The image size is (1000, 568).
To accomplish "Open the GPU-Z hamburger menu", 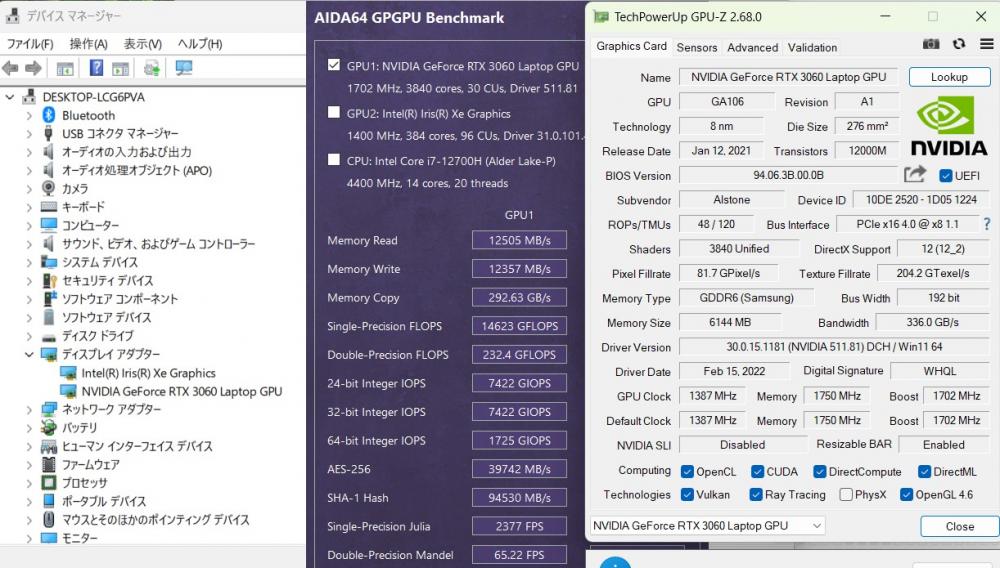I will tap(987, 44).
